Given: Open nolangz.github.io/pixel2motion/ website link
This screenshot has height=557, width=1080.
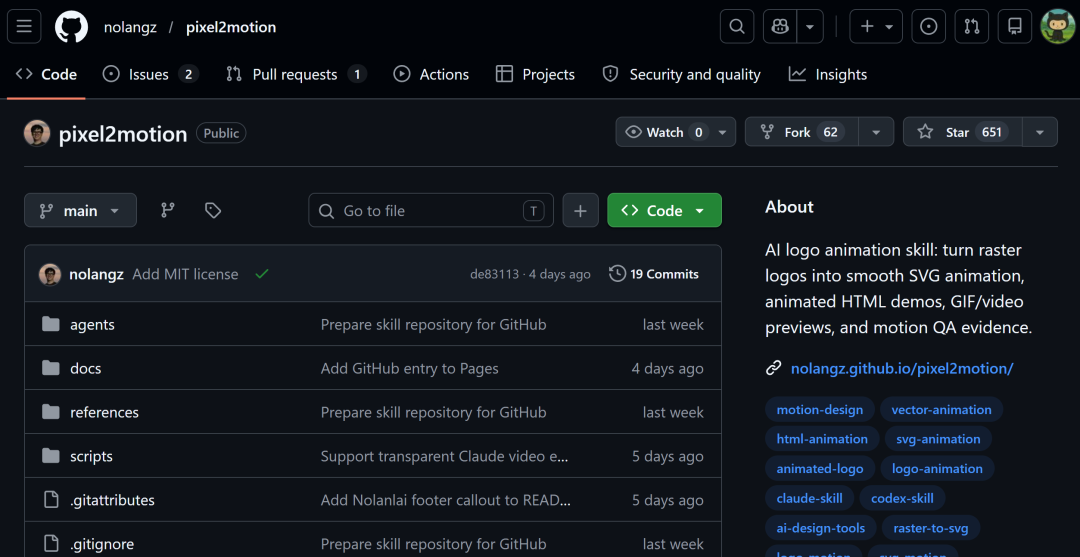Looking at the screenshot, I should [x=902, y=368].
